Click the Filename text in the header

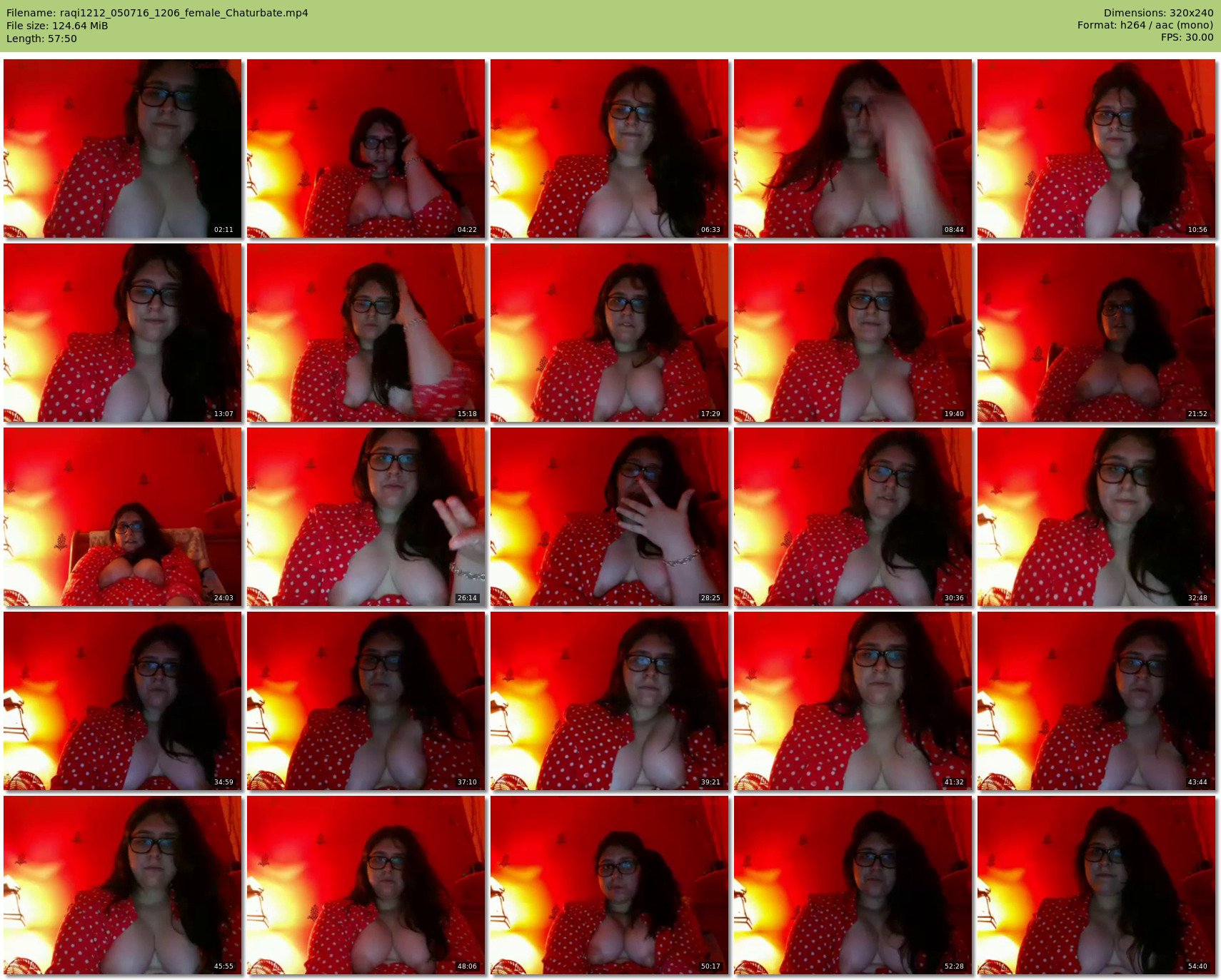coord(157,13)
